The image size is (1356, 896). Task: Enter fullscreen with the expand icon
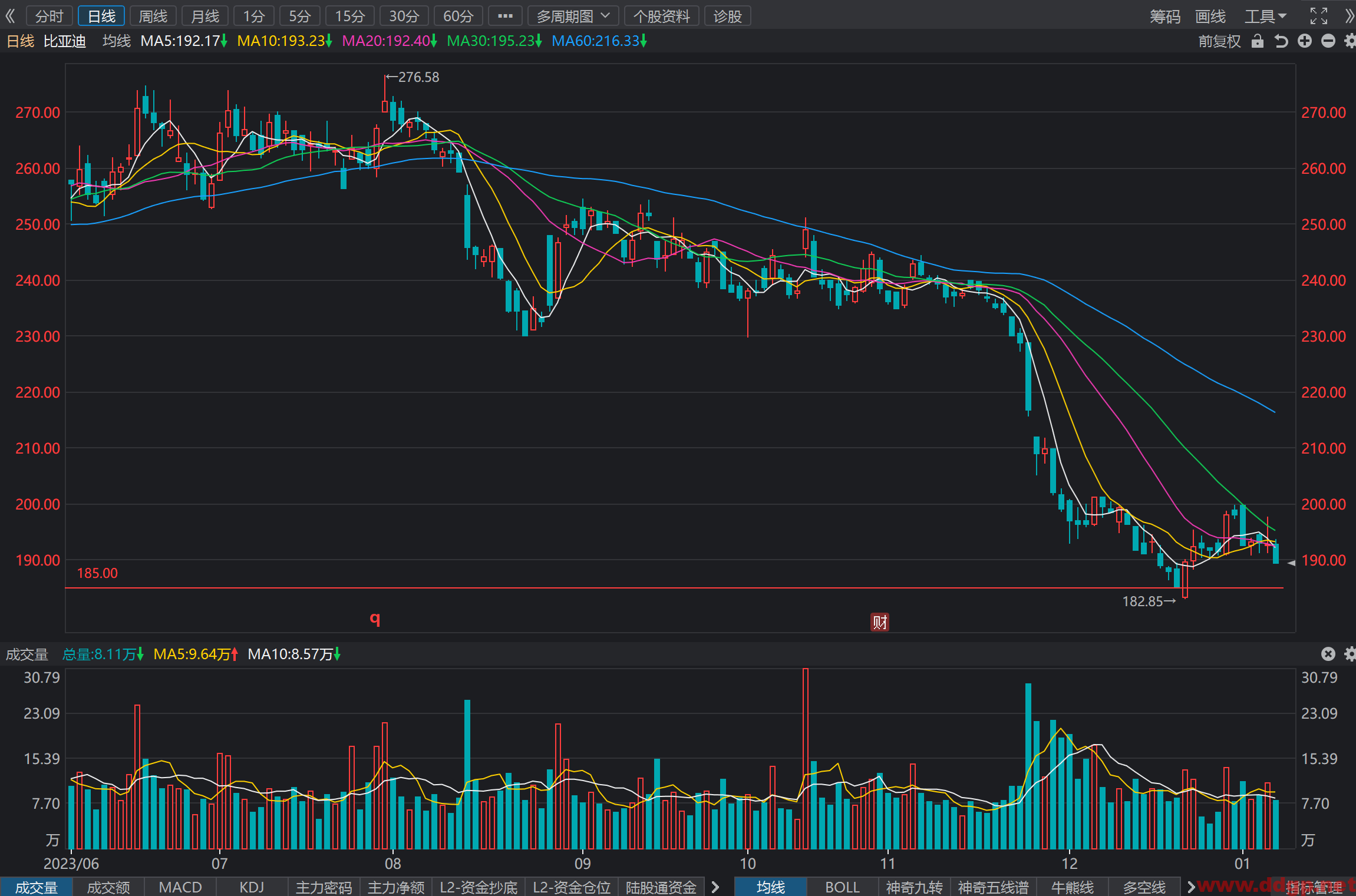1319,16
